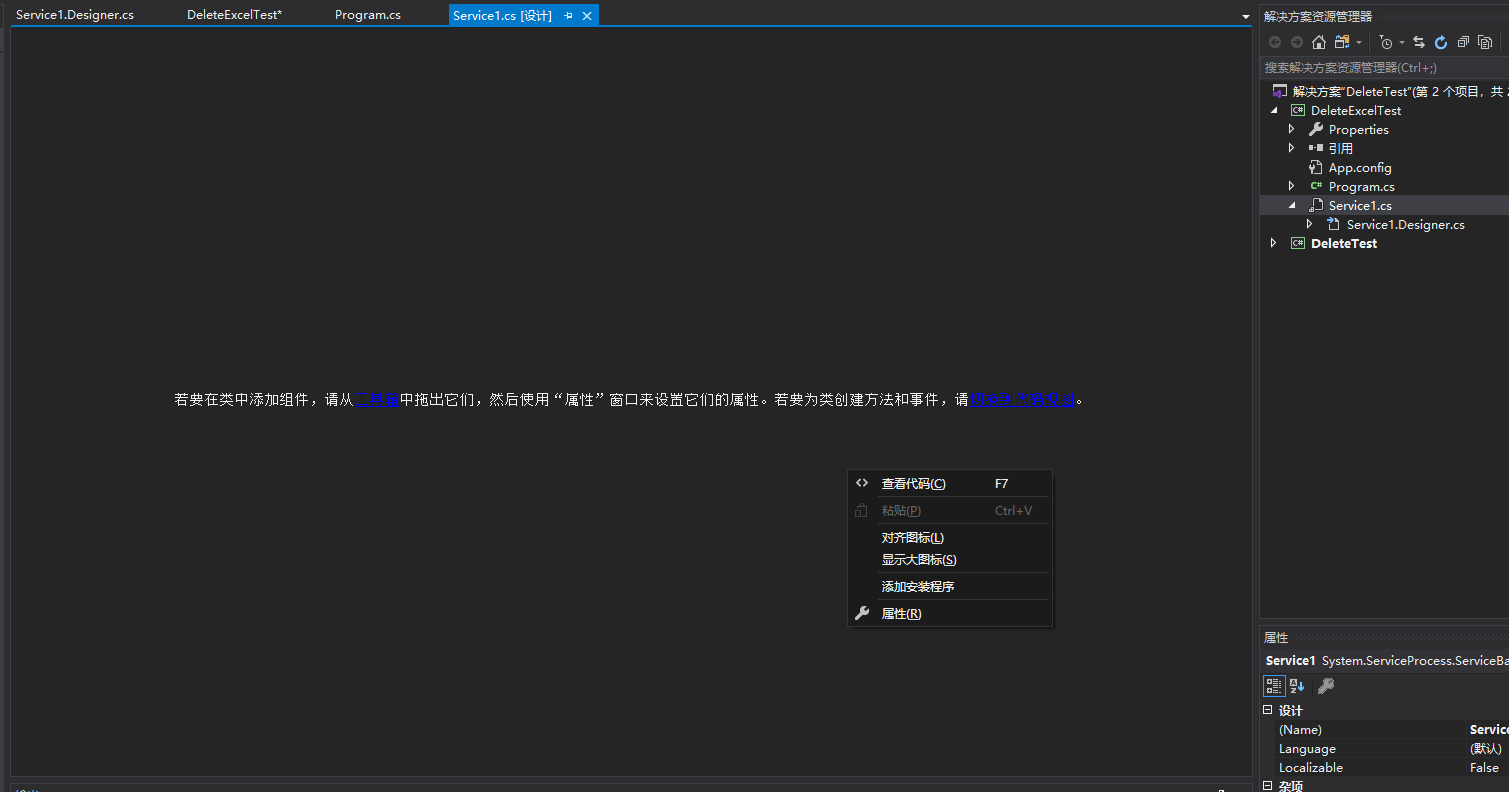Collapse the 设计 category in Properties window
The width and height of the screenshot is (1509, 792).
[1268, 710]
